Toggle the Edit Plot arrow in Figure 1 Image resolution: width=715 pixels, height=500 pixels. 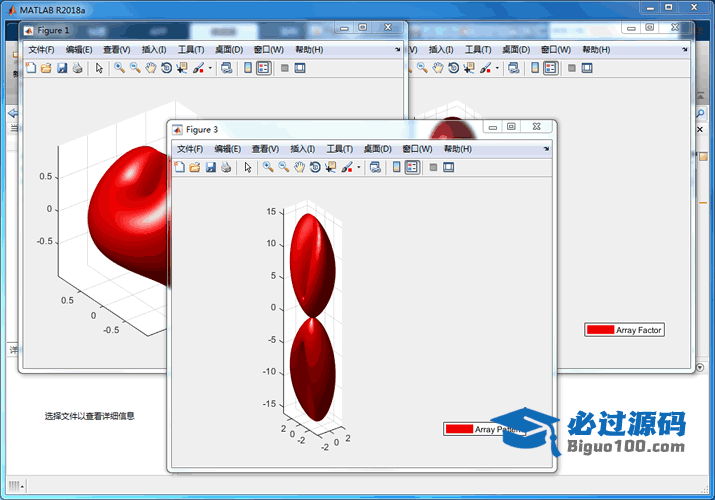[x=99, y=68]
